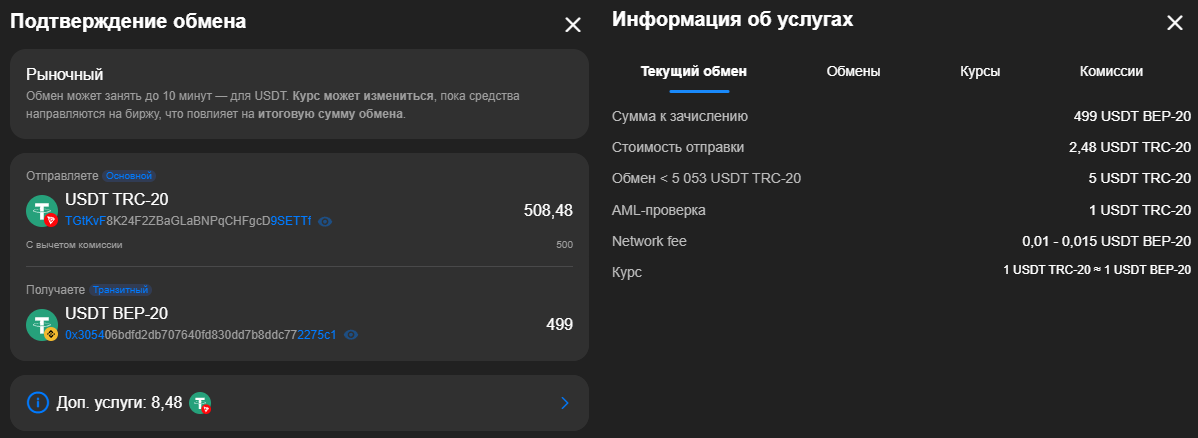Click the Информация об услугах title

[x=733, y=20]
